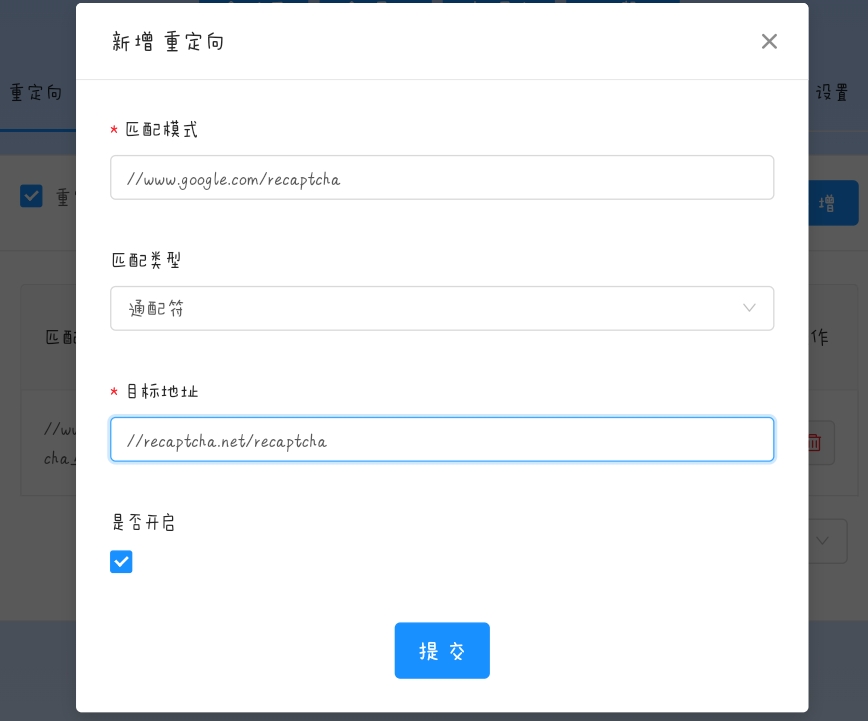Close the 新增重定向 dialog
This screenshot has height=721, width=868.
(769, 41)
